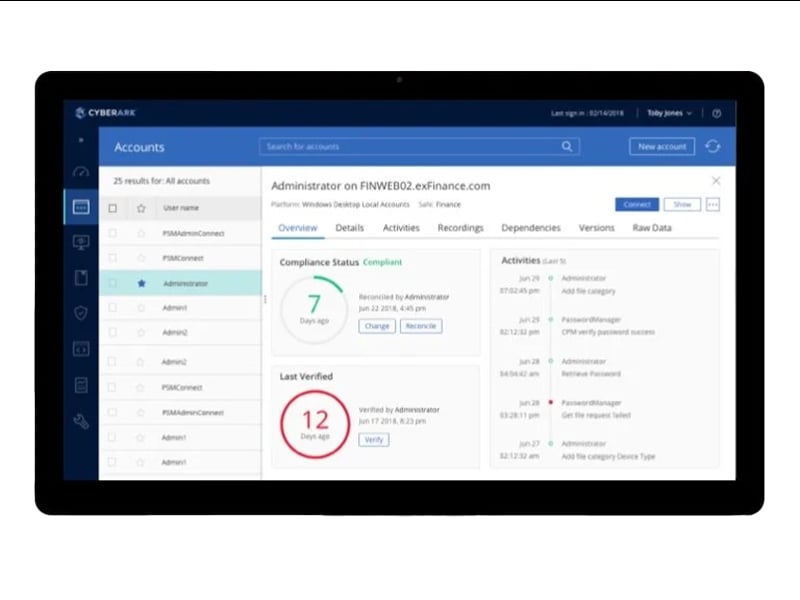This screenshot has width=800, height=600.
Task: Click the code brackets icon in the sidebar
Action: pyautogui.click(x=81, y=349)
